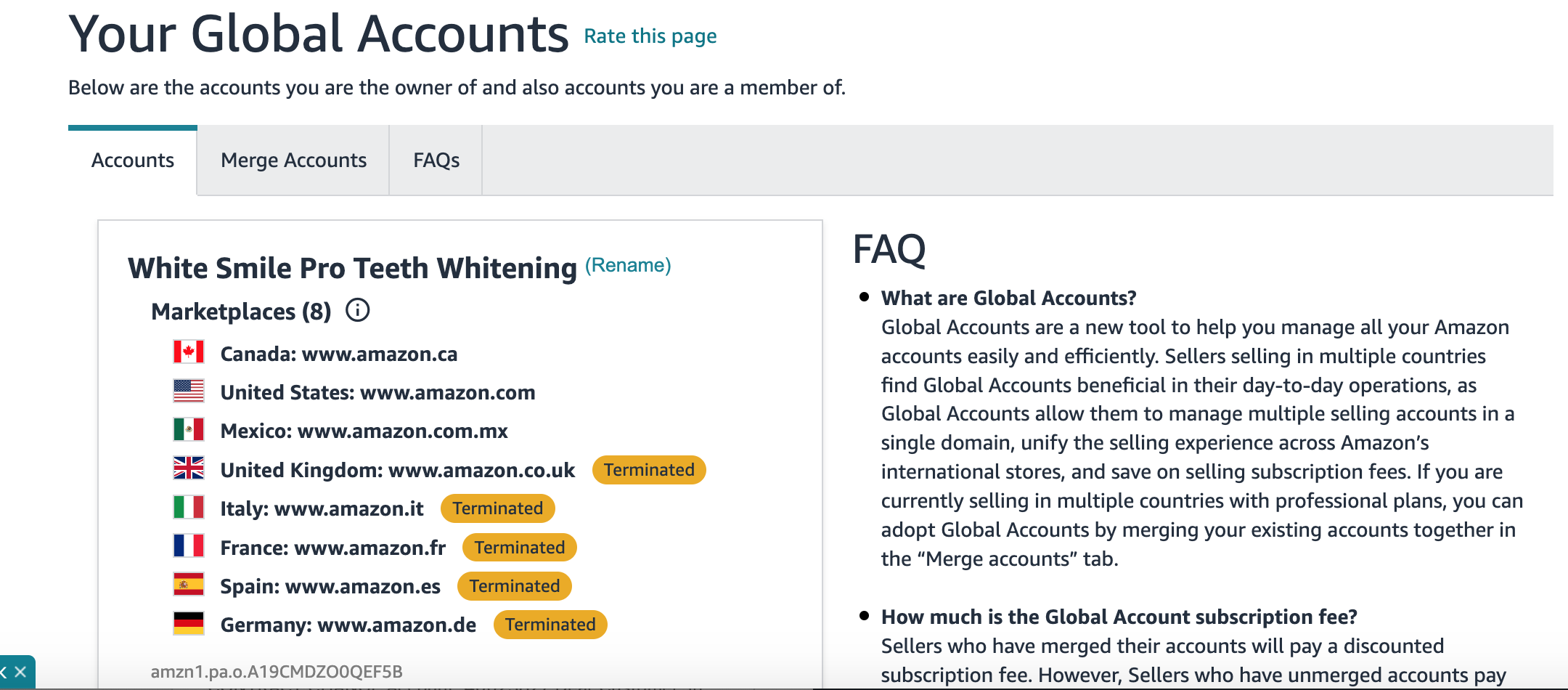Click Rename next to White Smile Pro

click(628, 265)
